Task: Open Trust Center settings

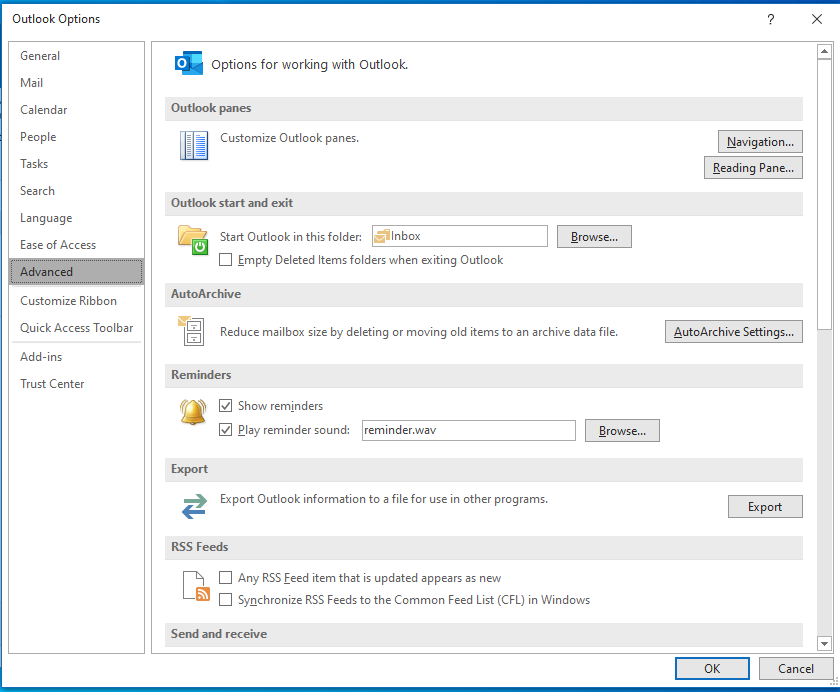Action: point(76,384)
